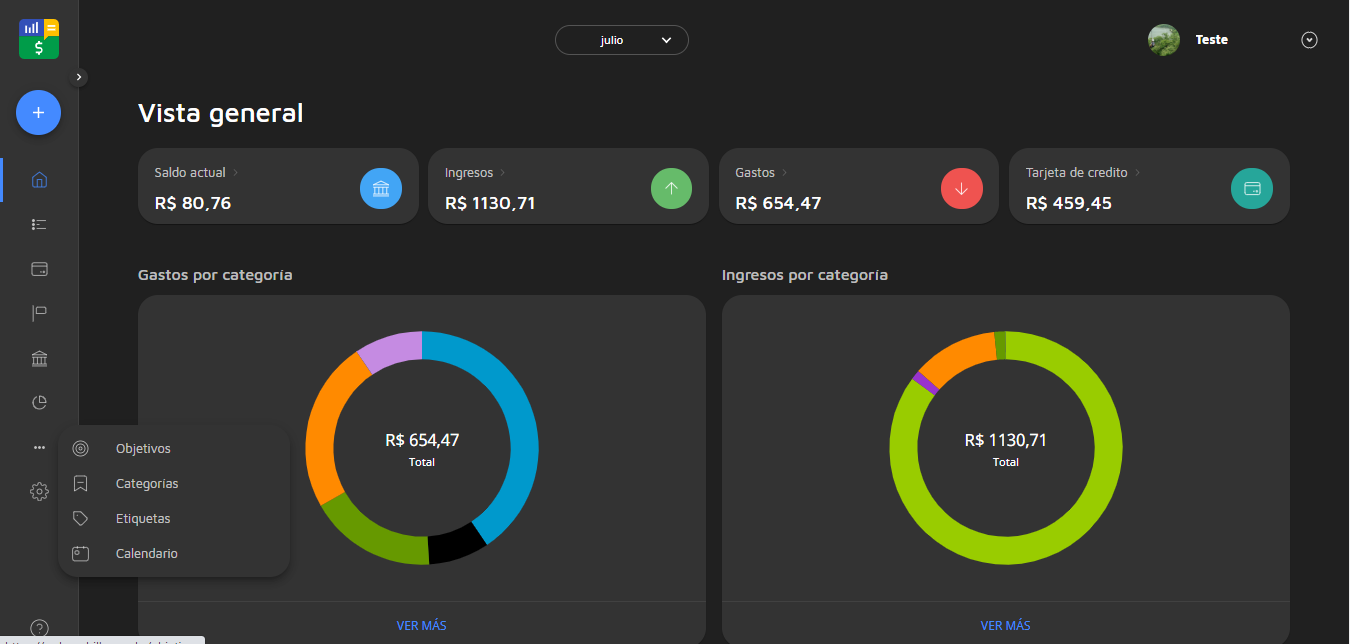Select Objetivos from the popup menu

point(143,449)
